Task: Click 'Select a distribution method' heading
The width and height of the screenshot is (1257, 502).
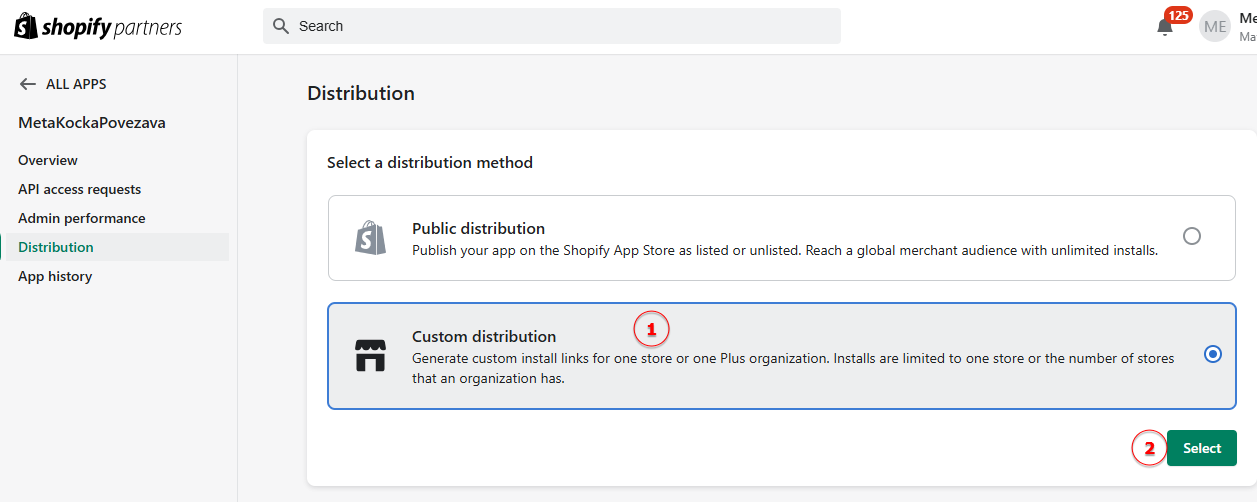Action: (x=430, y=162)
